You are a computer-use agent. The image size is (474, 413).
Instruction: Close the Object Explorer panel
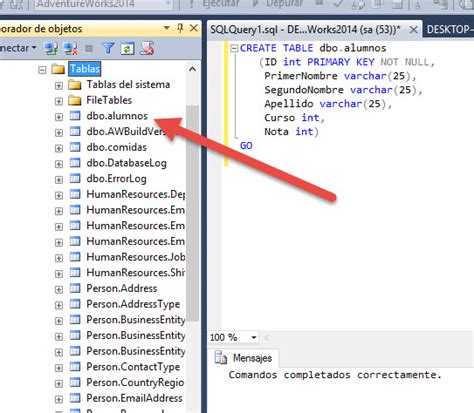194,28
